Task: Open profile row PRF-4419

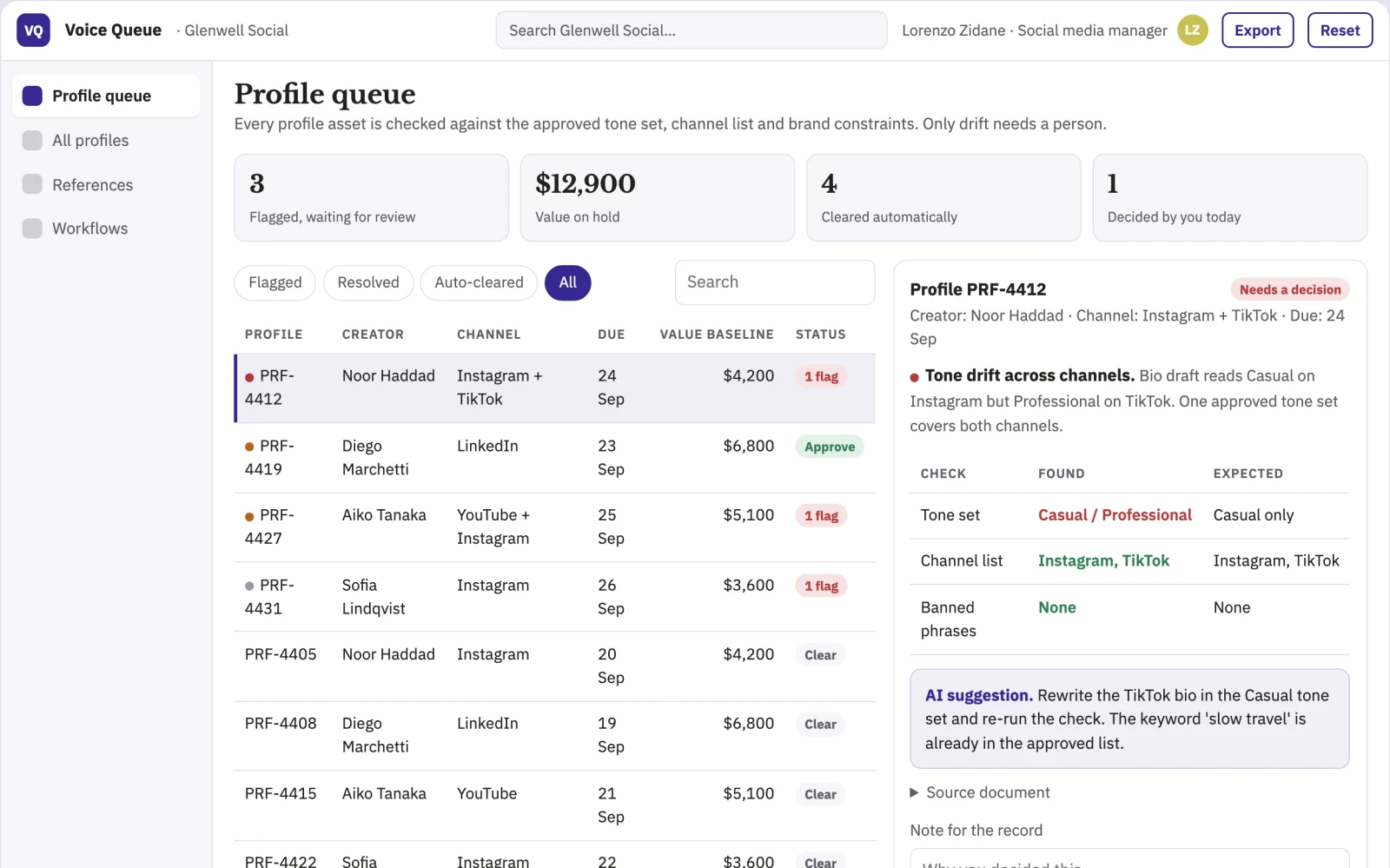Action: [x=554, y=458]
